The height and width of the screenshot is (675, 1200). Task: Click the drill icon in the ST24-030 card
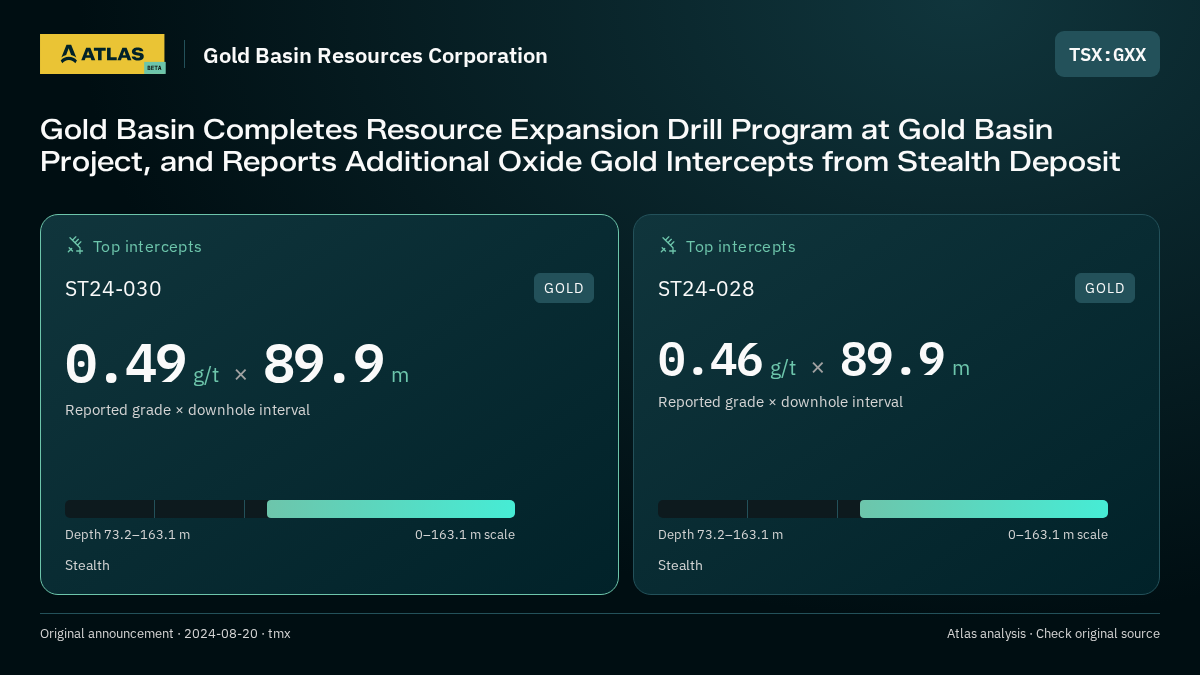(75, 245)
